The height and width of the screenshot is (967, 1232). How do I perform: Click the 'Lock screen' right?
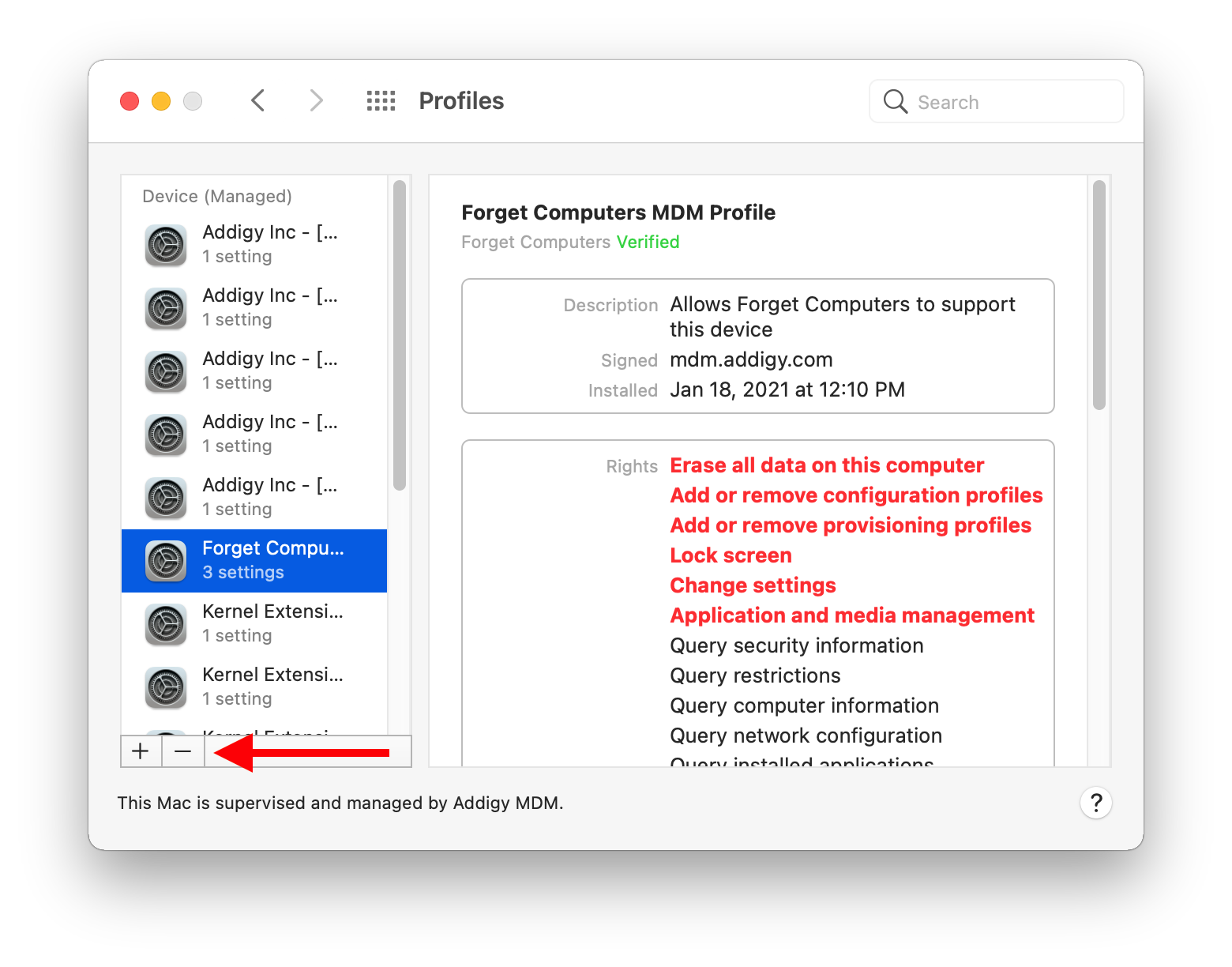731,555
